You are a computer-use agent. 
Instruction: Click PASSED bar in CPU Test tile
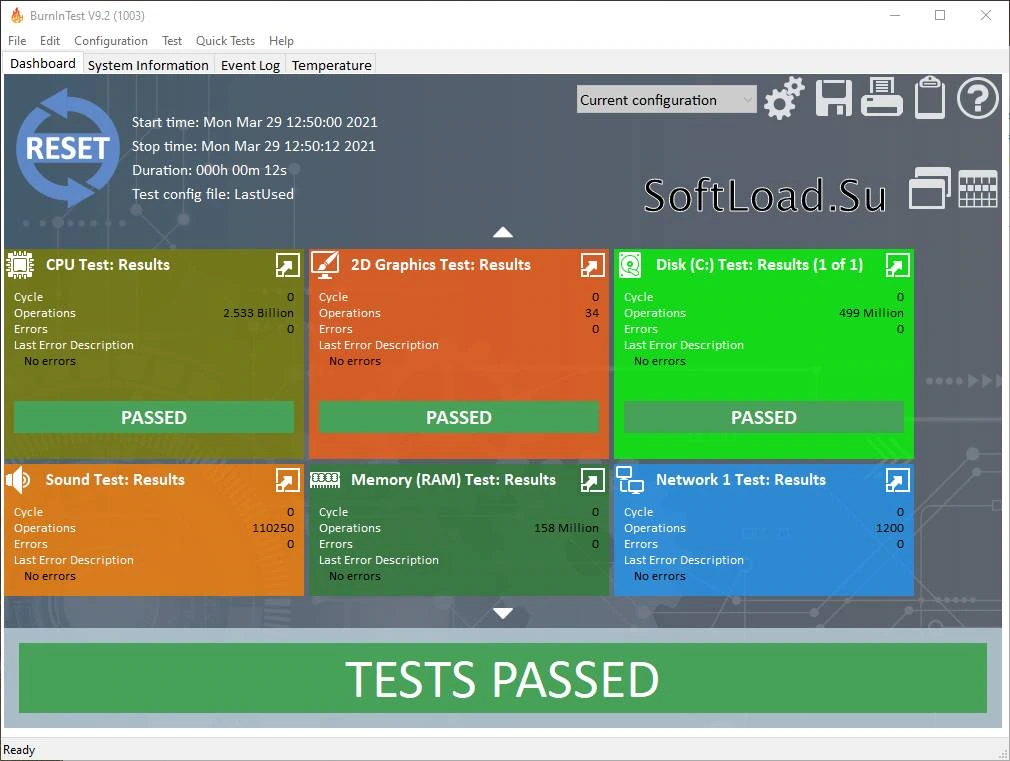click(x=154, y=418)
